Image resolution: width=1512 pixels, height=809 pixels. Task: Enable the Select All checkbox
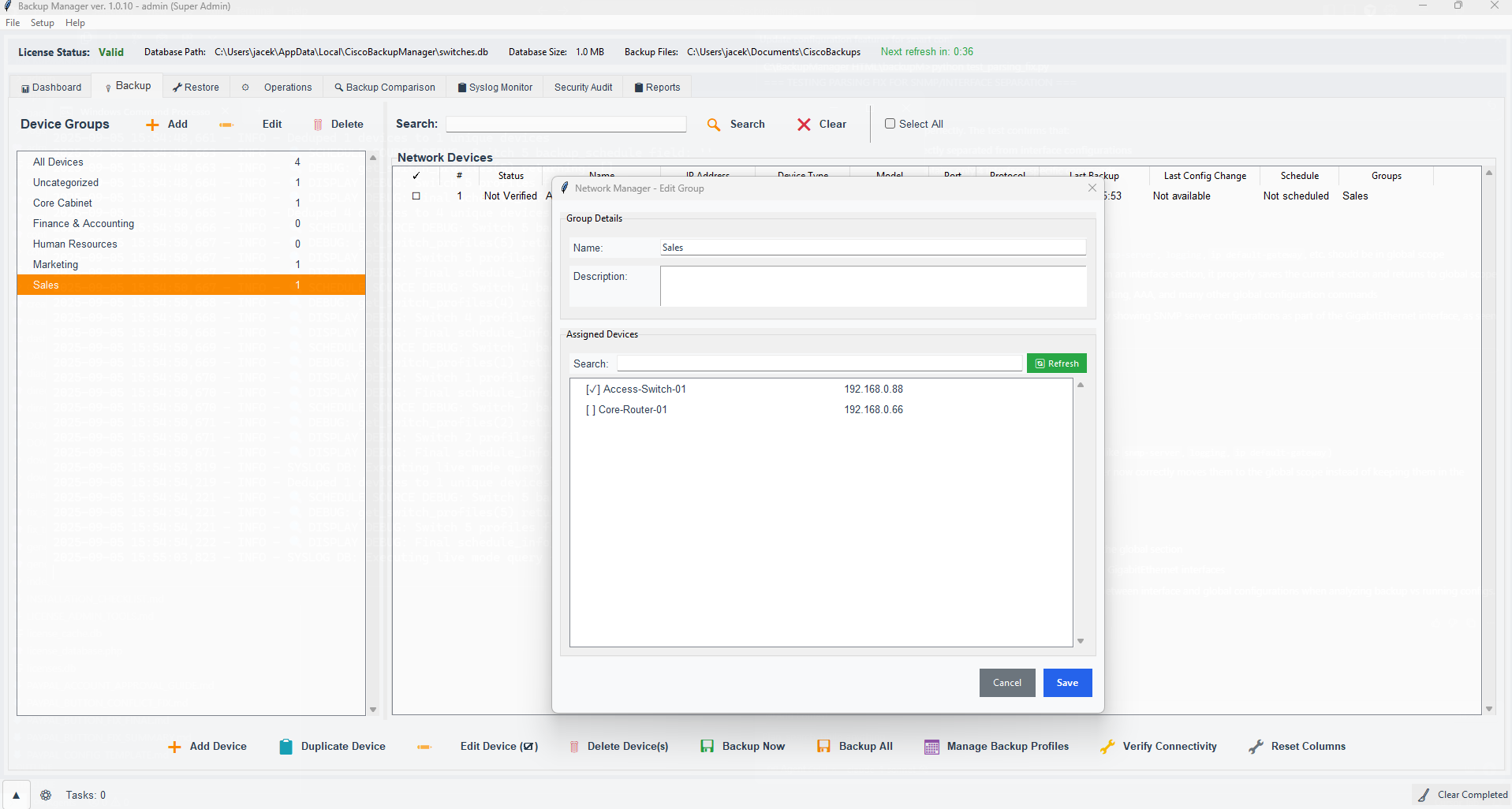890,124
